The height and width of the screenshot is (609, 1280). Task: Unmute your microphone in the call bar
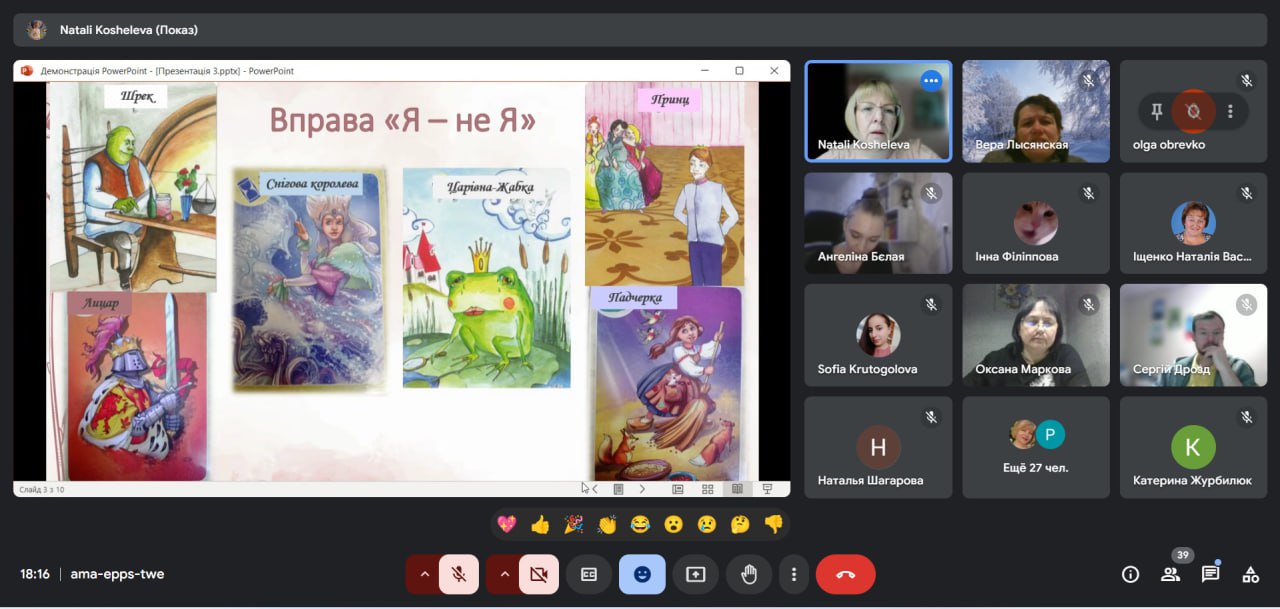point(459,574)
